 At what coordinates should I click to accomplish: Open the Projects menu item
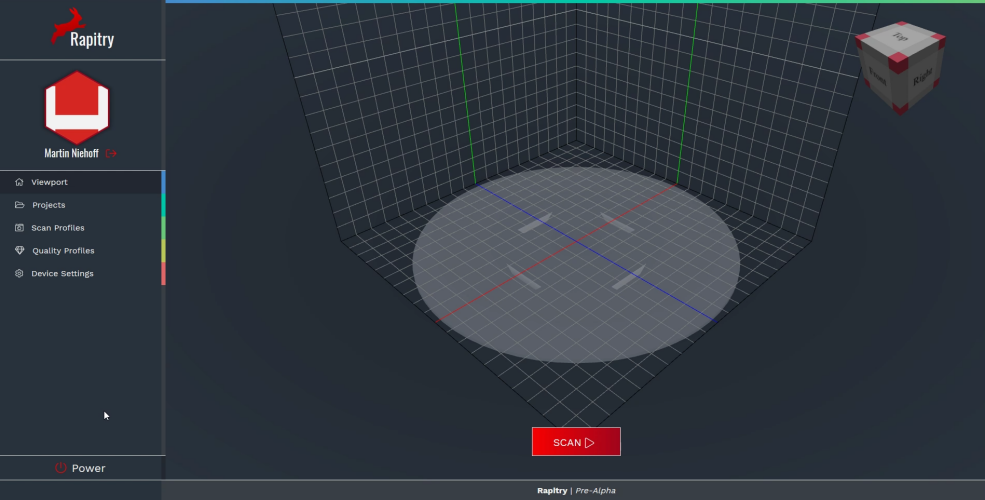coord(48,205)
